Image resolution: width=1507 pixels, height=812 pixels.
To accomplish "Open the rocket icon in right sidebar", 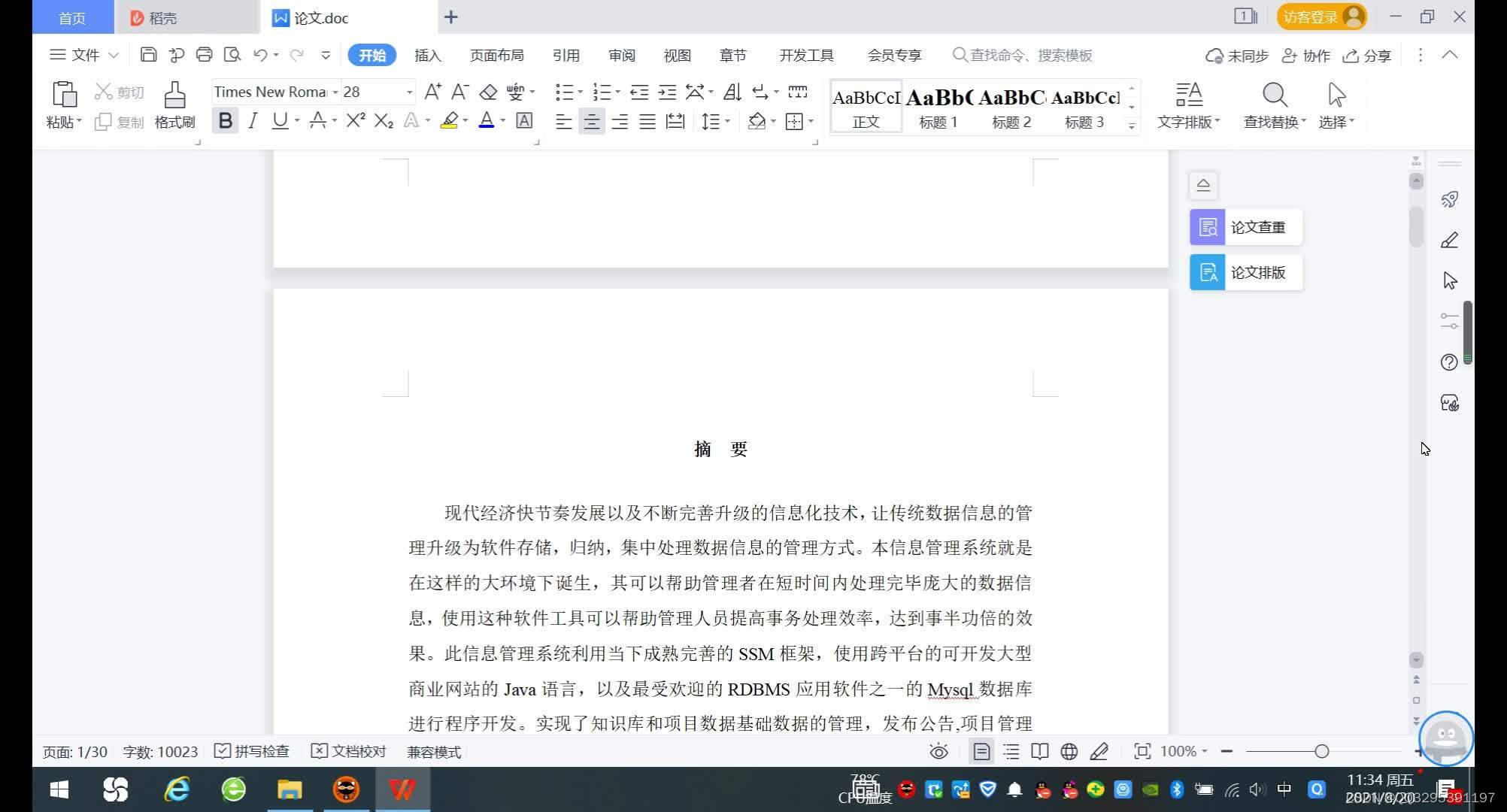I will coord(1450,199).
